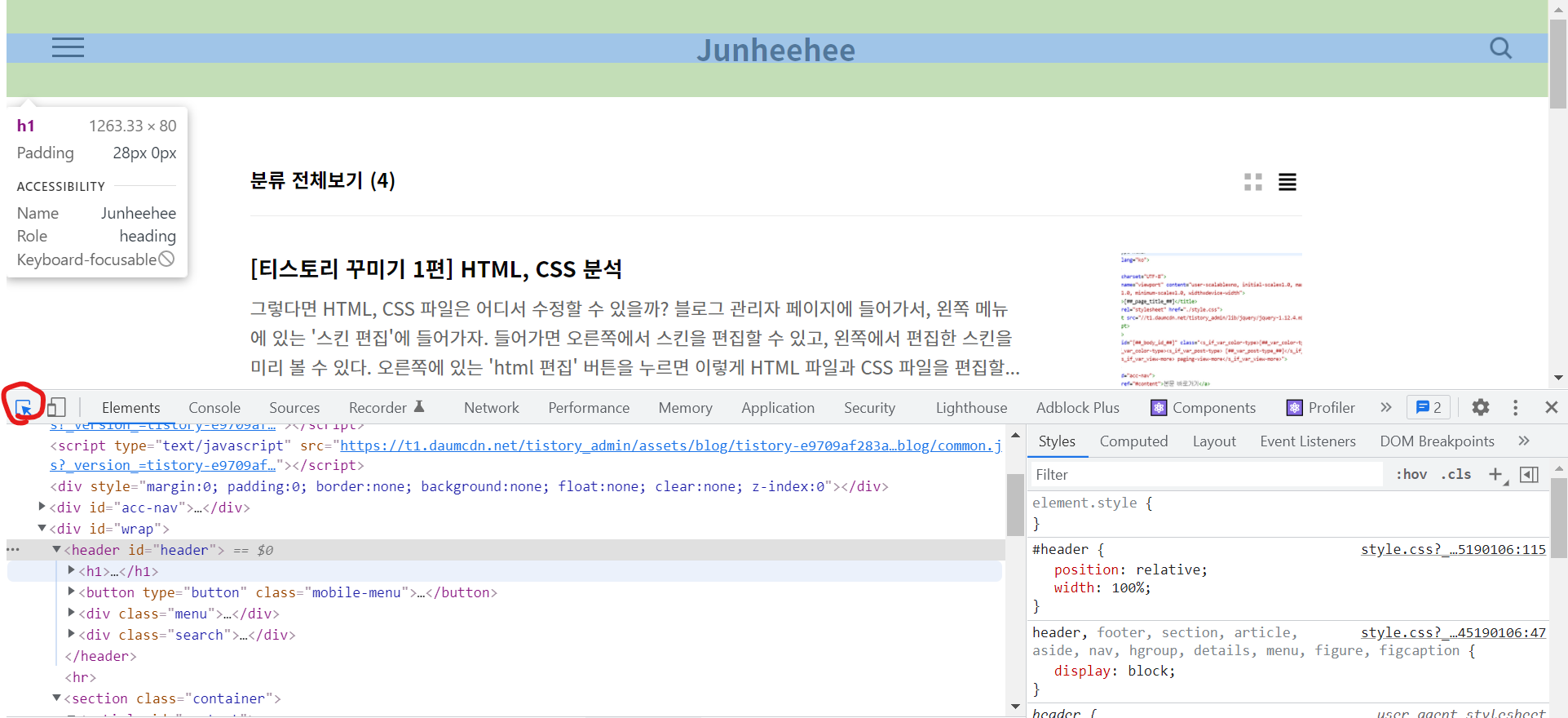Collapse the div id wrap node
Viewport: 1568px width, 718px height.
tap(42, 528)
